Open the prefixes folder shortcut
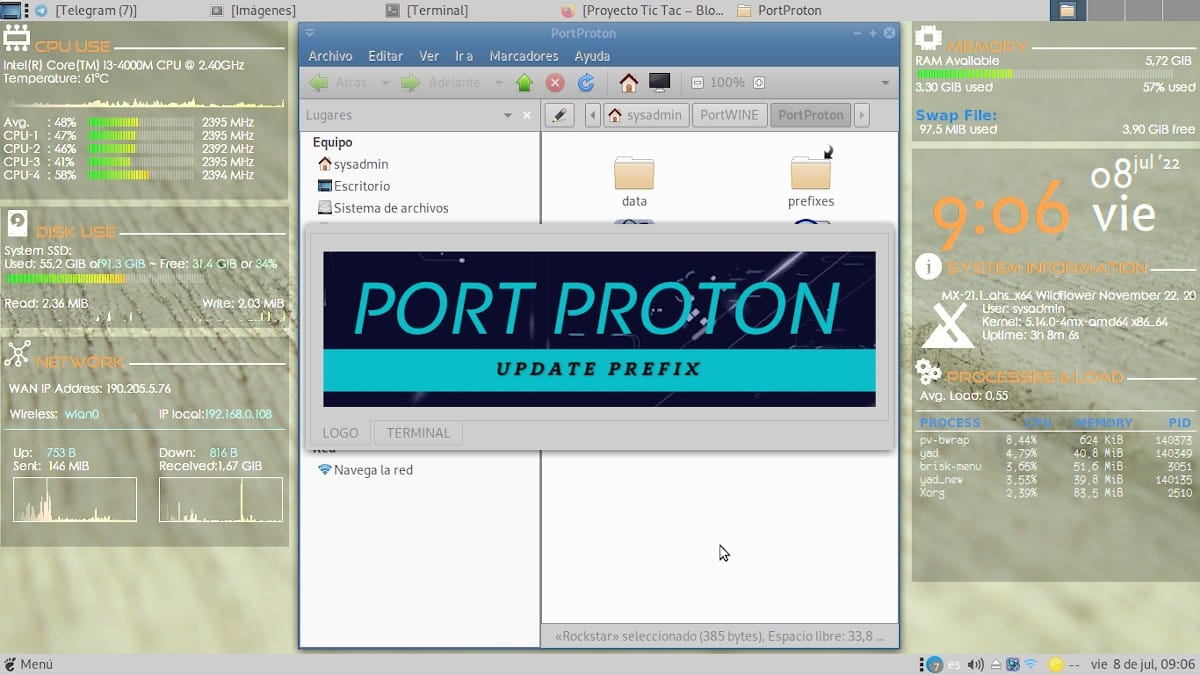This screenshot has width=1200, height=675. click(x=810, y=173)
